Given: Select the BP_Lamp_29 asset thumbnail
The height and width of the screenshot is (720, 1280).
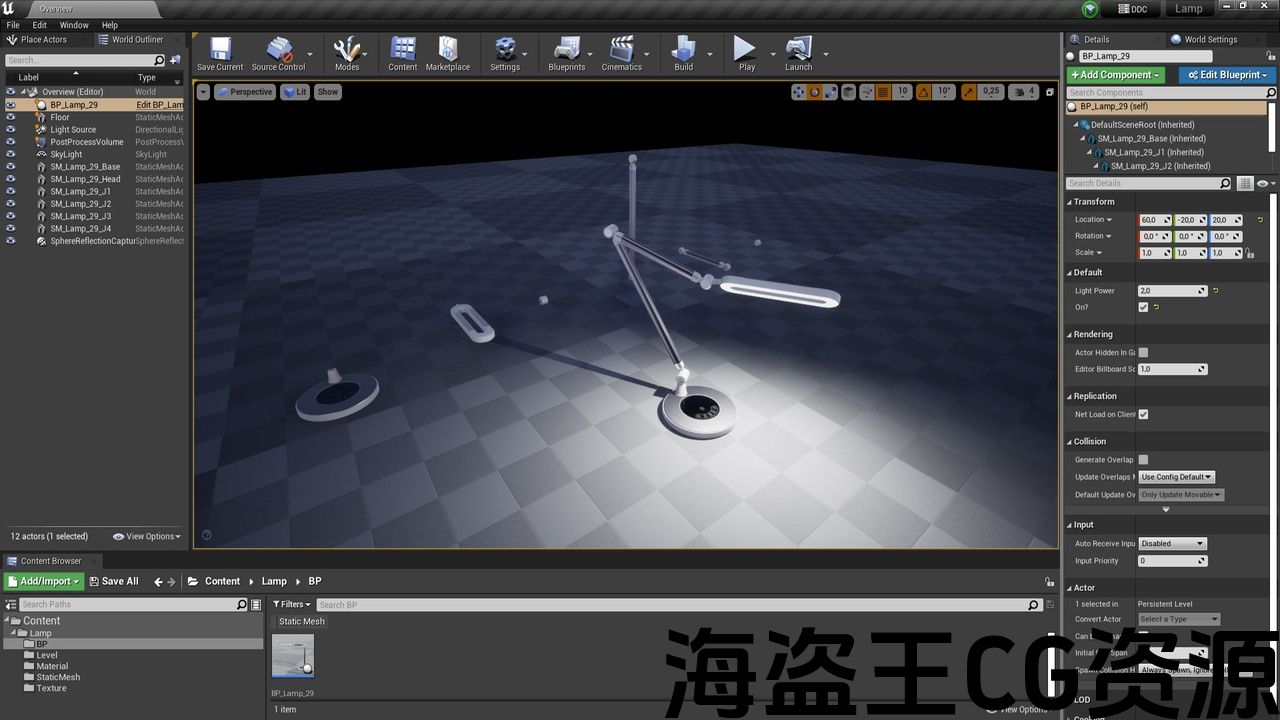Looking at the screenshot, I should point(293,656).
